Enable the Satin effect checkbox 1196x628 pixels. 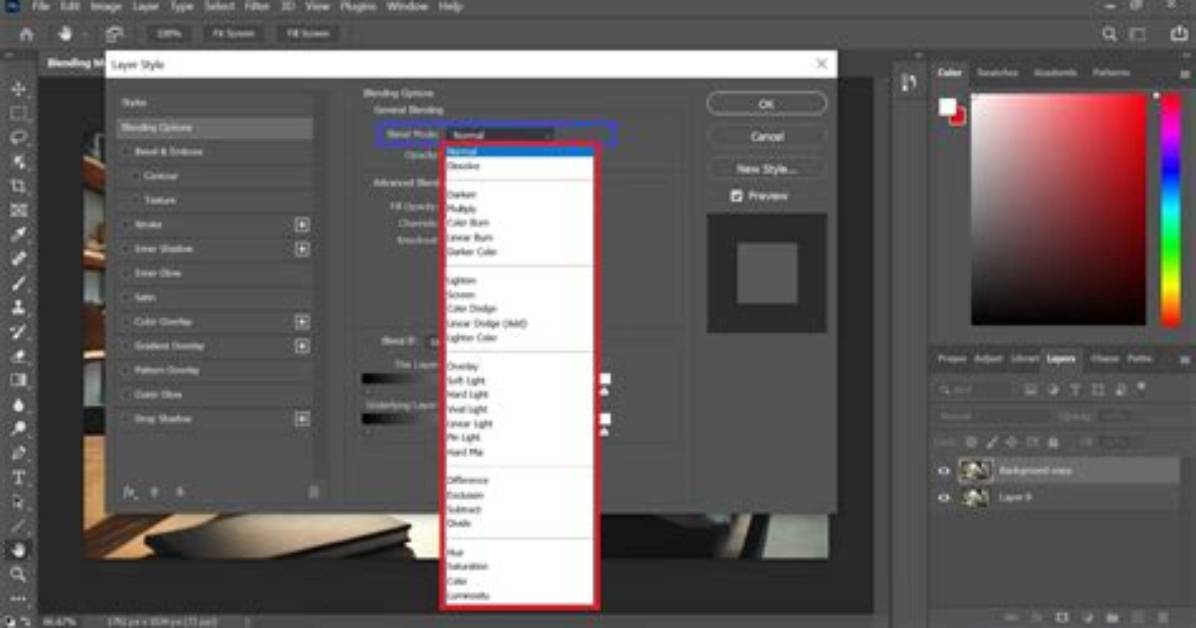point(126,298)
